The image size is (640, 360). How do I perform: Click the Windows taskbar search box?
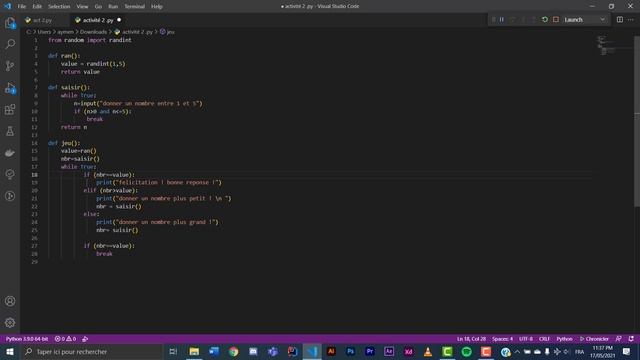(x=91, y=352)
